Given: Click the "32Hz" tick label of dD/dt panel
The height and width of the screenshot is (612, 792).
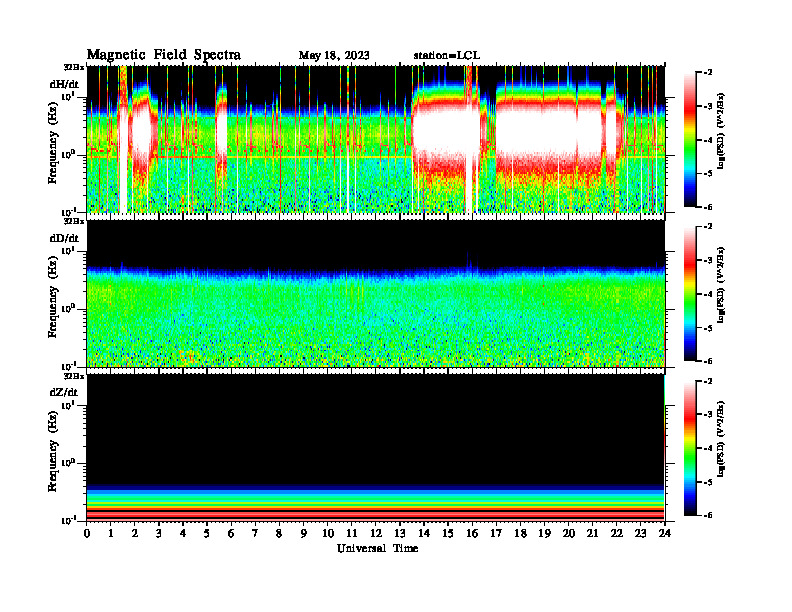Looking at the screenshot, I should click(74, 221).
